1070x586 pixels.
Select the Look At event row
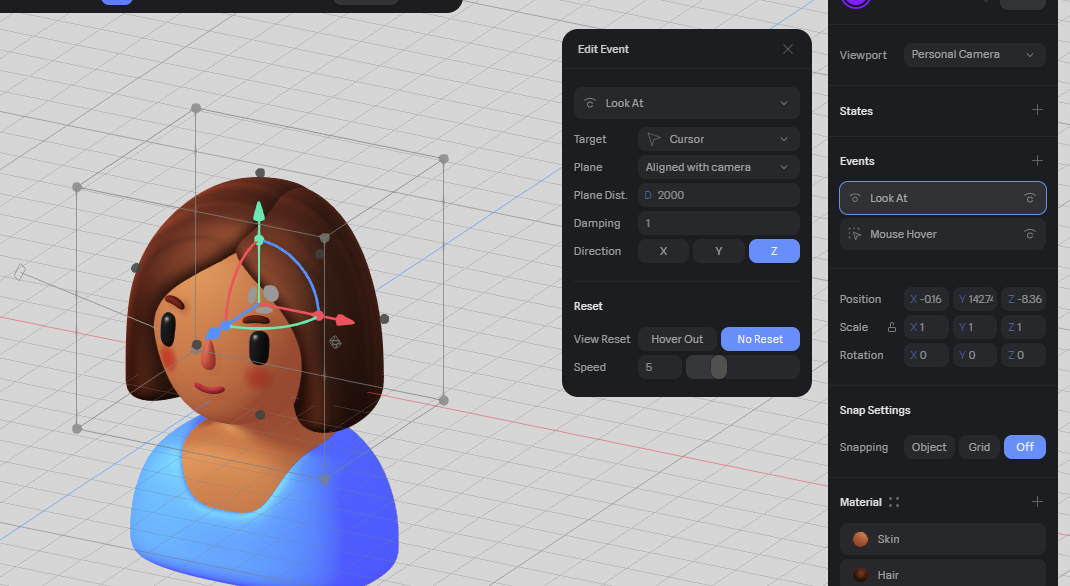[942, 198]
